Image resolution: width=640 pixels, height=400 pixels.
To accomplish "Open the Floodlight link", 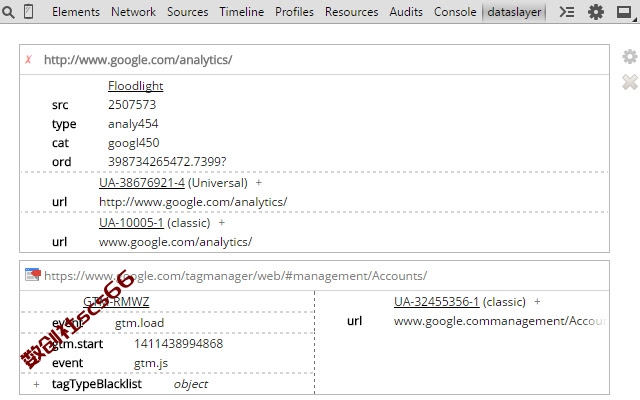I will coord(136,86).
